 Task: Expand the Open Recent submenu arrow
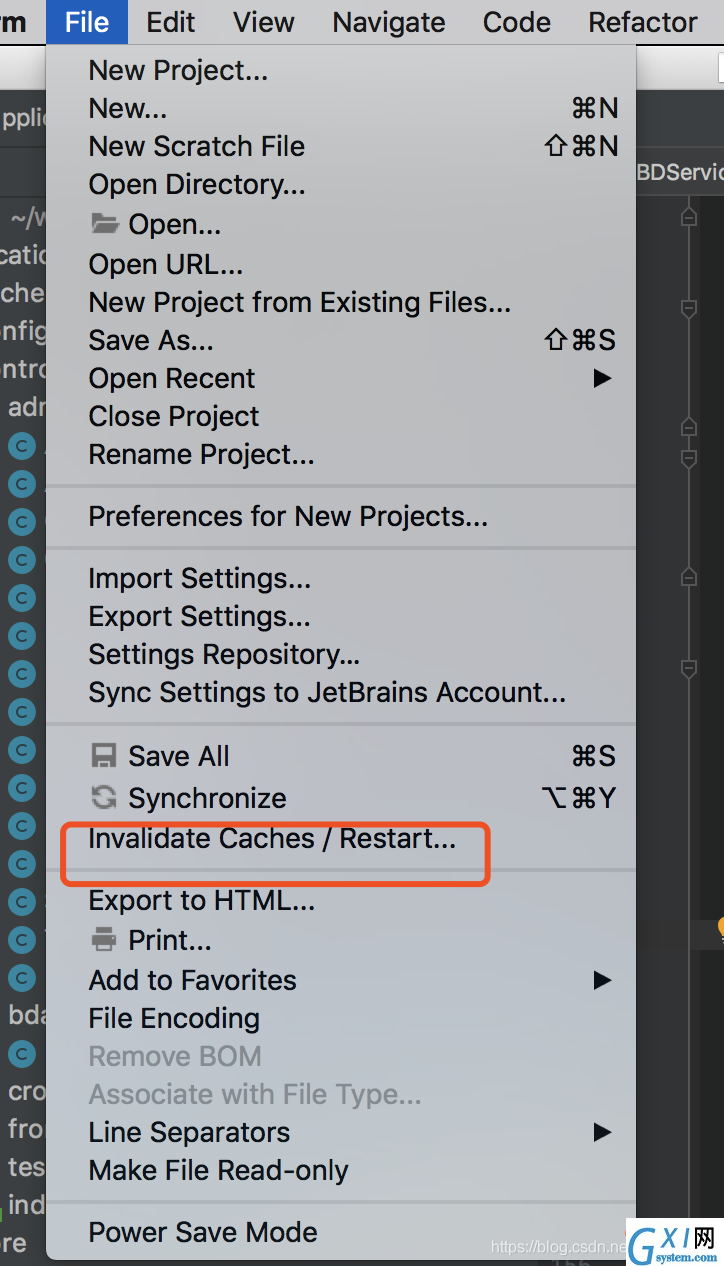coord(602,378)
